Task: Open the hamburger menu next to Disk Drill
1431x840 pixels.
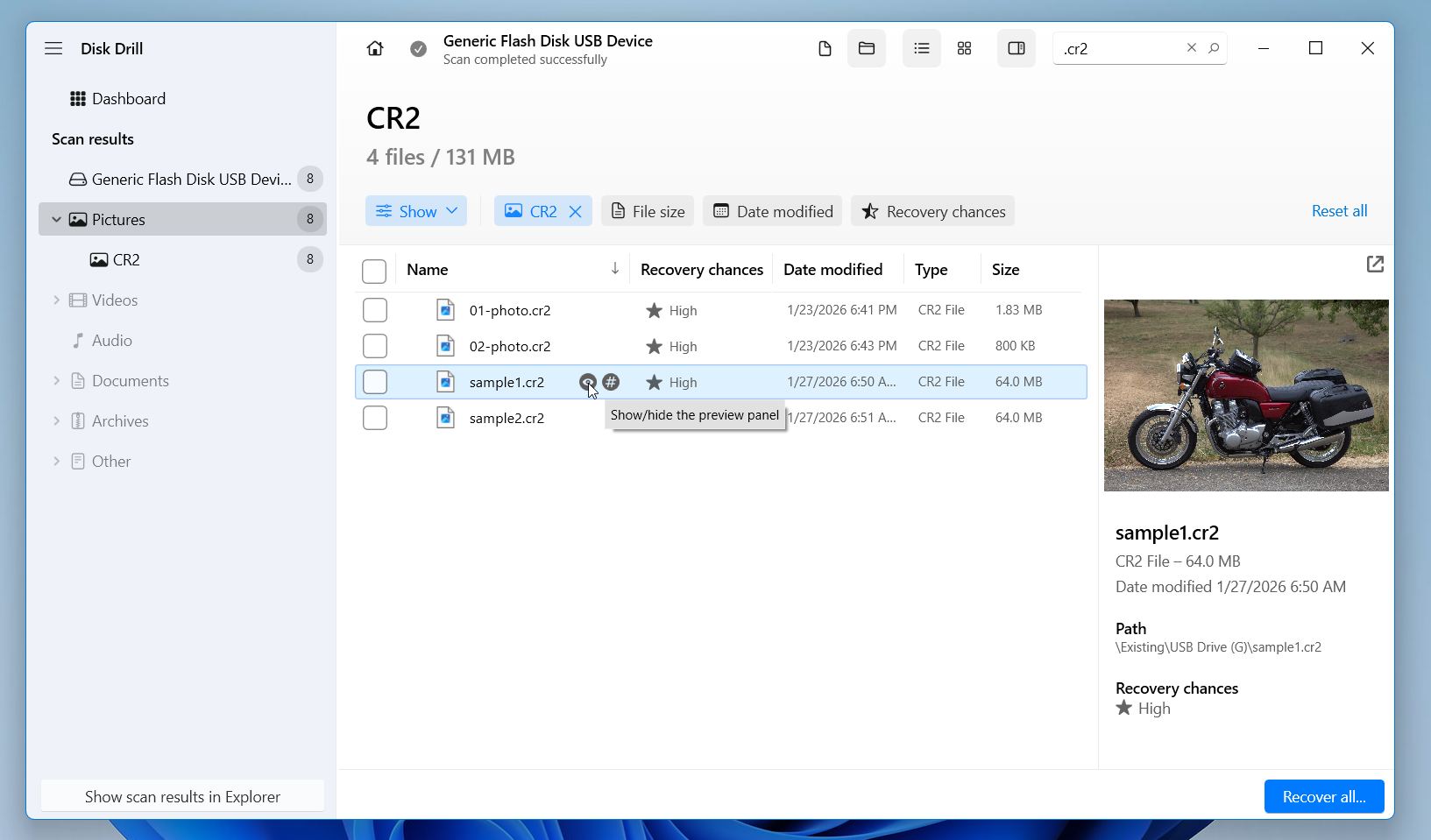Action: click(53, 48)
